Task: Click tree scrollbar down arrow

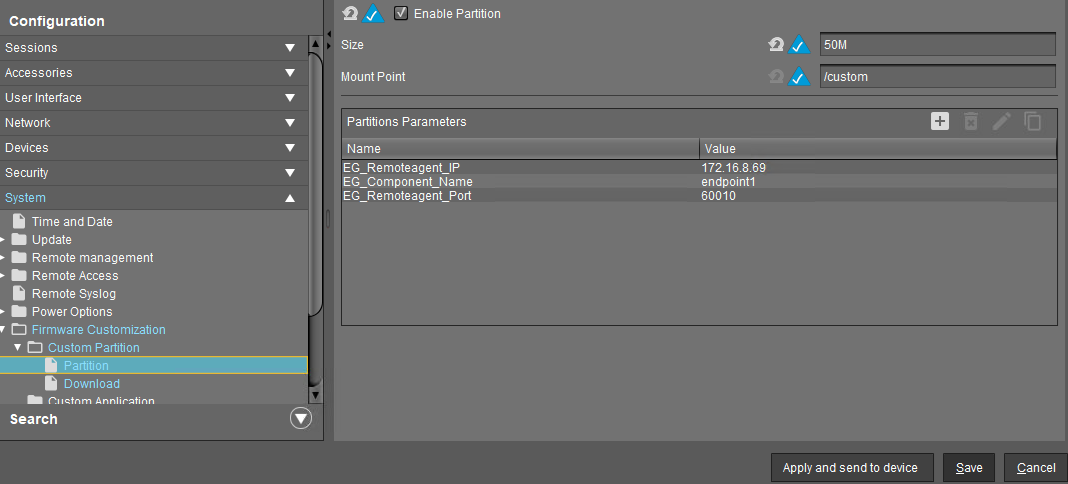Action: 315,395
